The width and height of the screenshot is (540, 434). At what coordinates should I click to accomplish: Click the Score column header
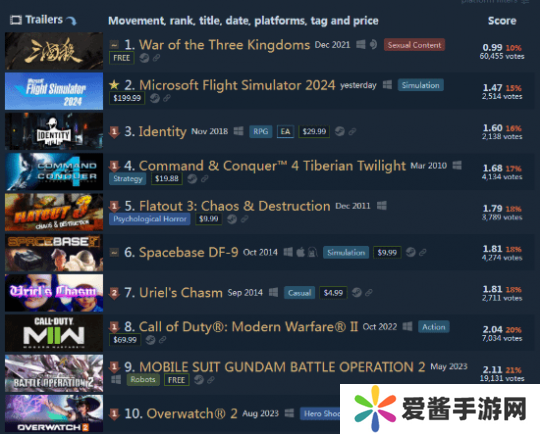(x=502, y=21)
